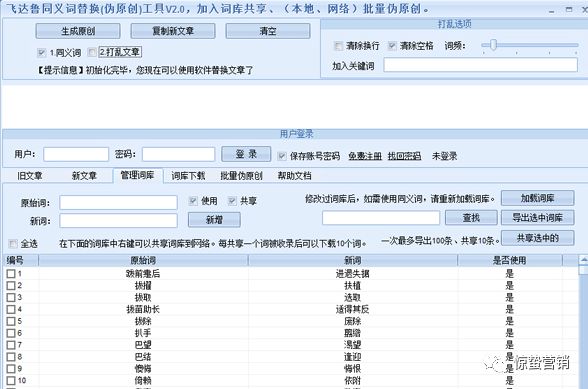588x389 pixels.
Task: Adjust the 词频 slider handle
Action: pos(493,45)
